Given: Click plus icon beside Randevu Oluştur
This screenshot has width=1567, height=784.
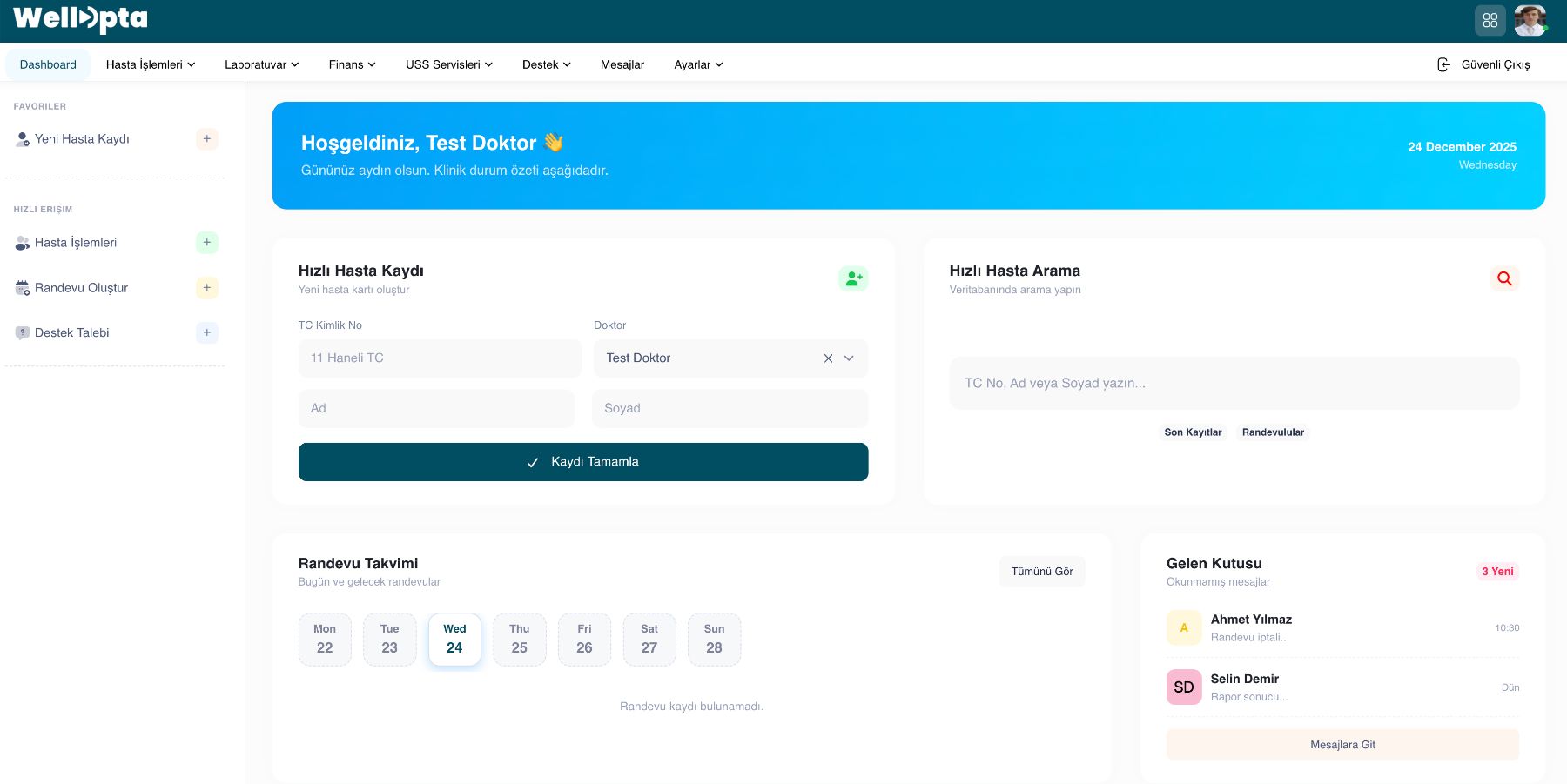Looking at the screenshot, I should [x=206, y=288].
